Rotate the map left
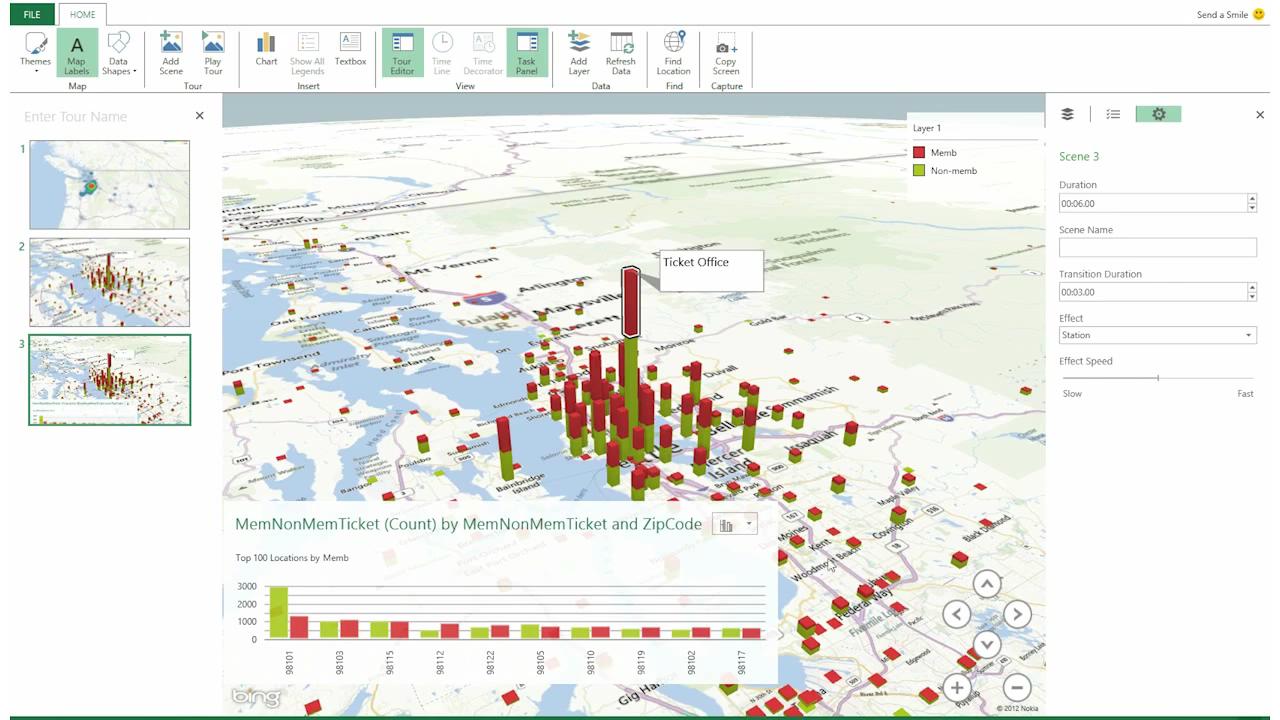The height and width of the screenshot is (720, 1280). tap(957, 614)
